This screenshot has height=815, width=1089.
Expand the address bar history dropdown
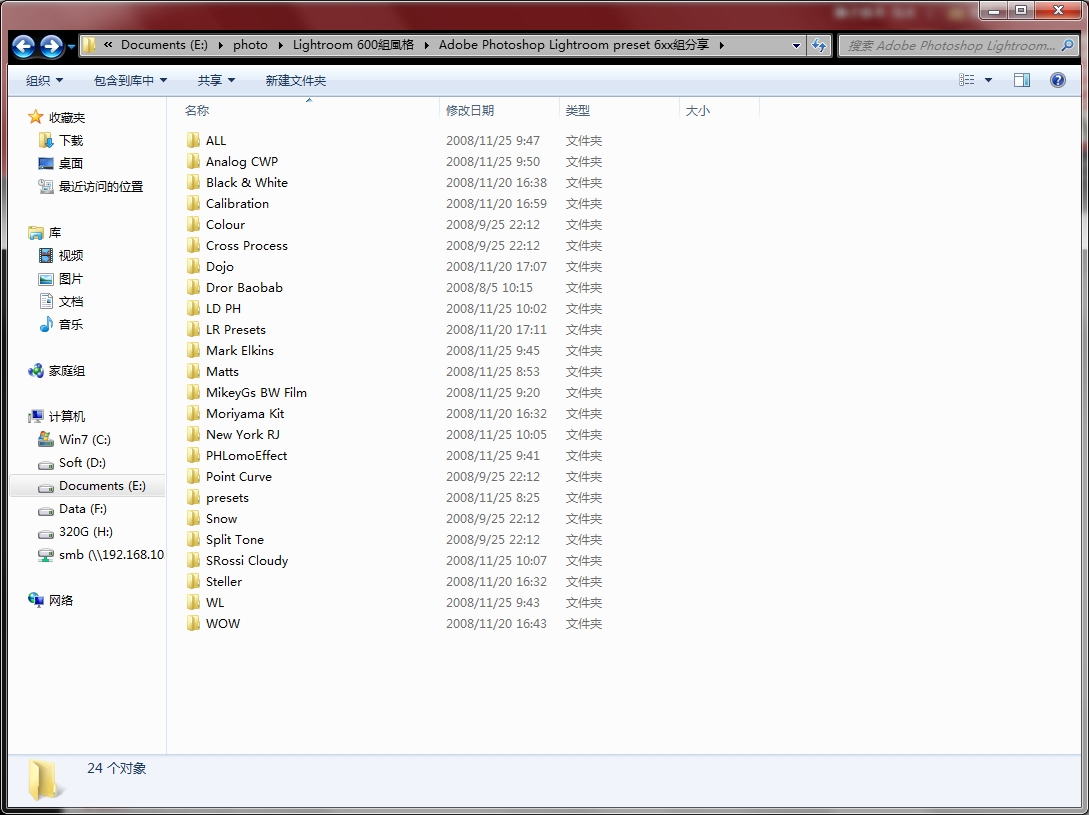pos(796,45)
